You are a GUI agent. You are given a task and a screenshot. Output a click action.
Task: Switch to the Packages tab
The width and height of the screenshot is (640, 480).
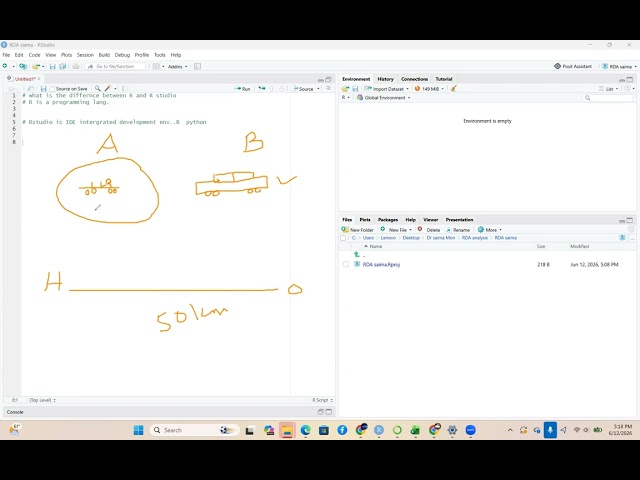click(388, 220)
